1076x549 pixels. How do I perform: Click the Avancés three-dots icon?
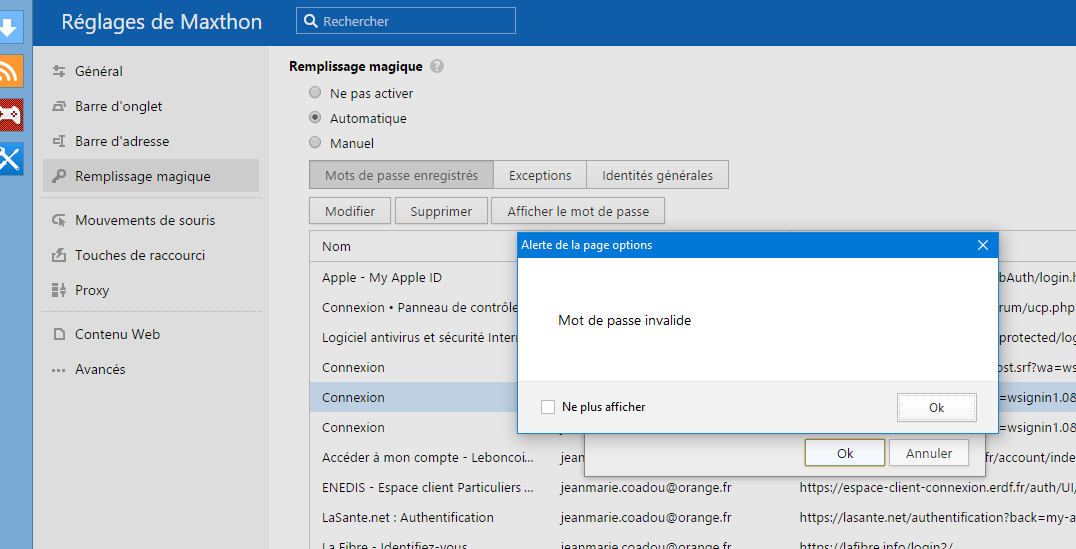[59, 370]
